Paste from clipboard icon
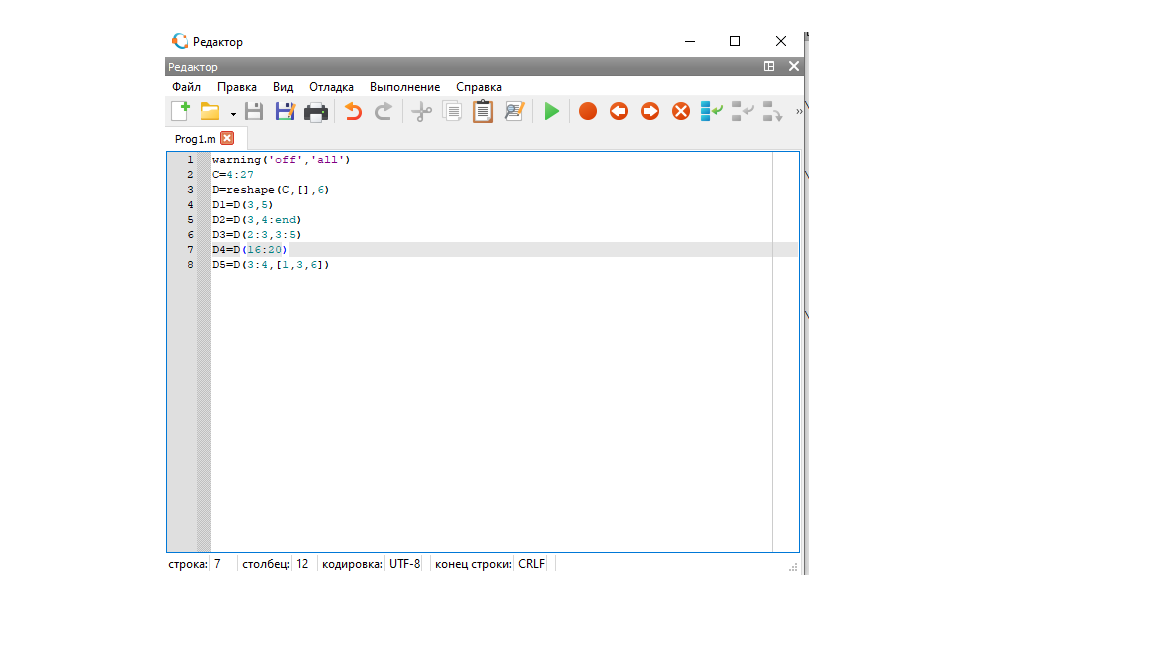The image size is (1152, 648). [x=483, y=111]
